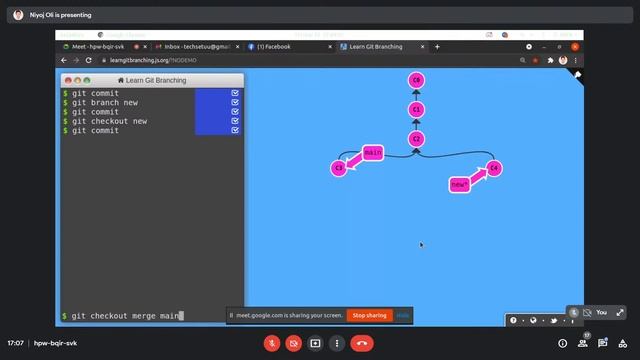Image resolution: width=640 pixels, height=360 pixels.
Task: Click the zoom magnifier icon in address bar
Action: (x=522, y=60)
